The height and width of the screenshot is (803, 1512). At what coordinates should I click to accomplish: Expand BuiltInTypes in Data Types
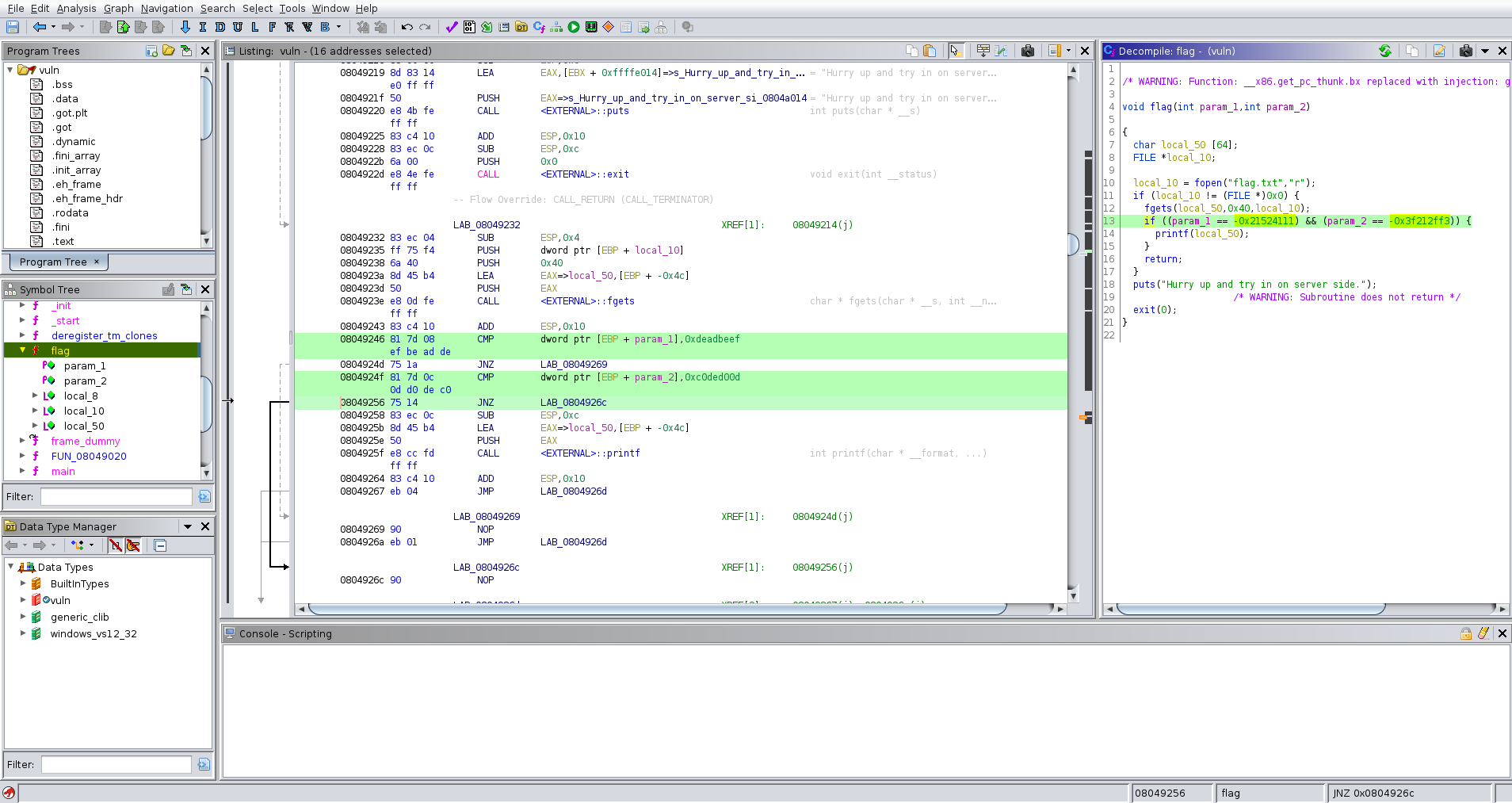click(23, 583)
